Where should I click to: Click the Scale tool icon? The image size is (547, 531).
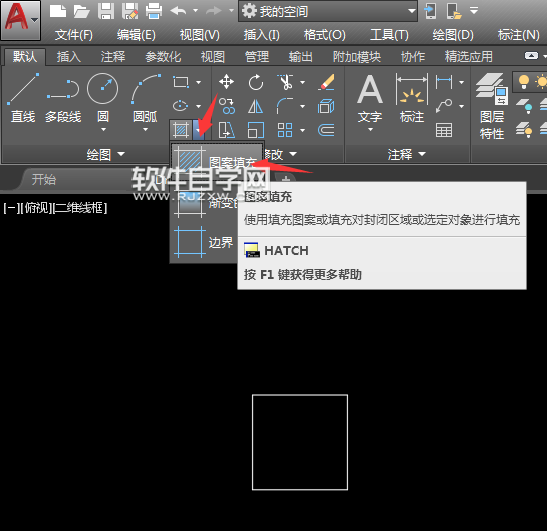pyautogui.click(x=256, y=130)
